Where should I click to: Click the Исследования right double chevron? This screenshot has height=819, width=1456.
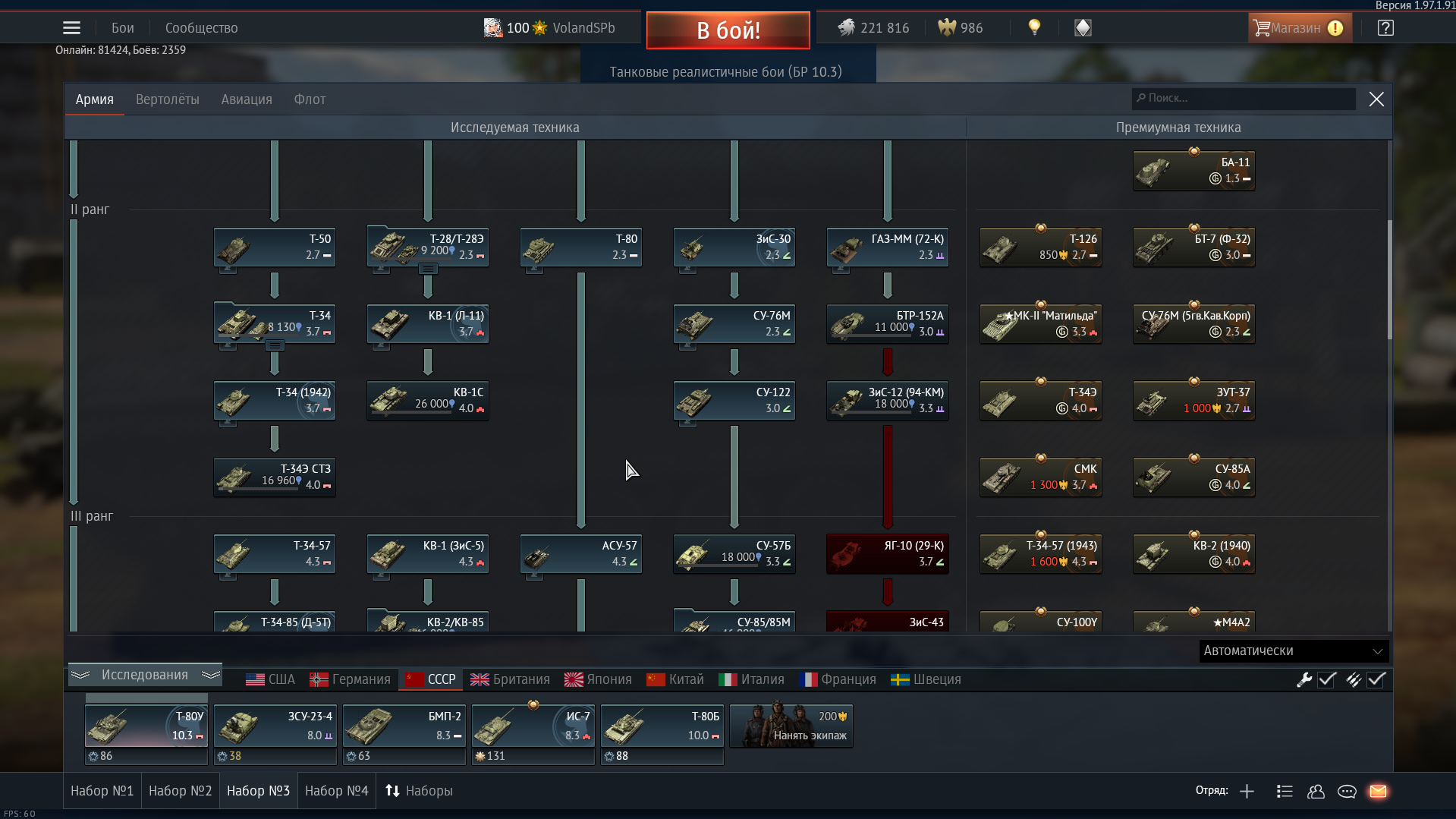click(x=211, y=675)
